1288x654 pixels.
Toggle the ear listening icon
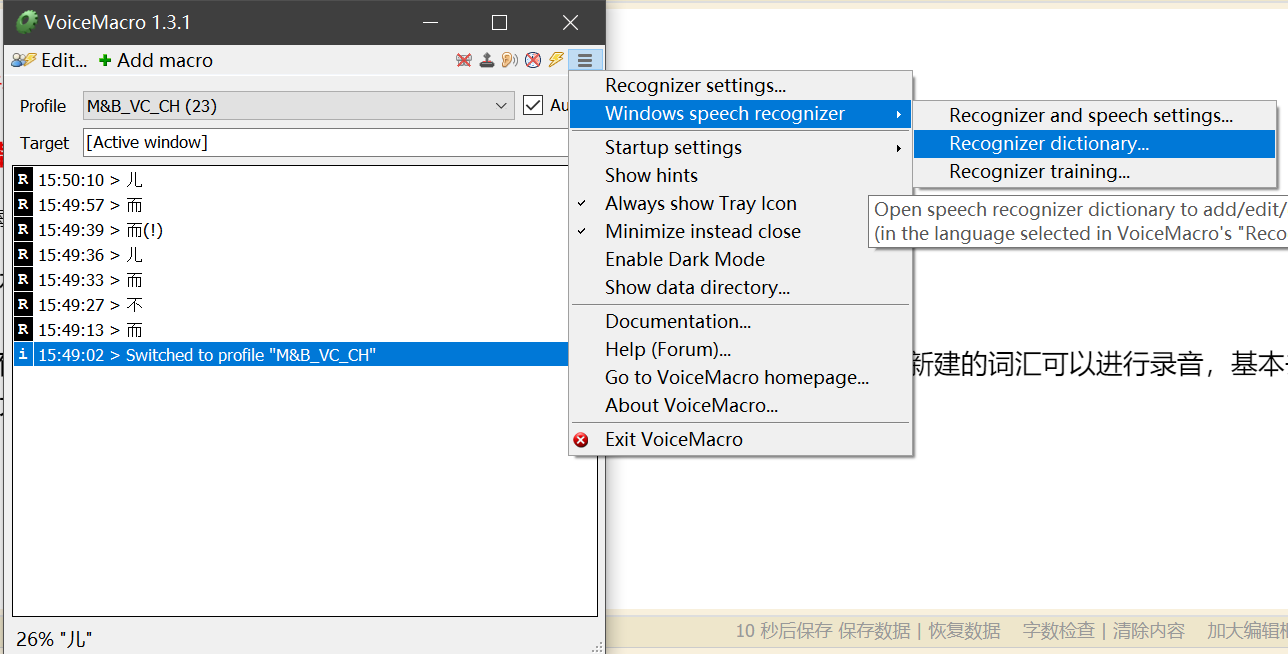[x=510, y=60]
